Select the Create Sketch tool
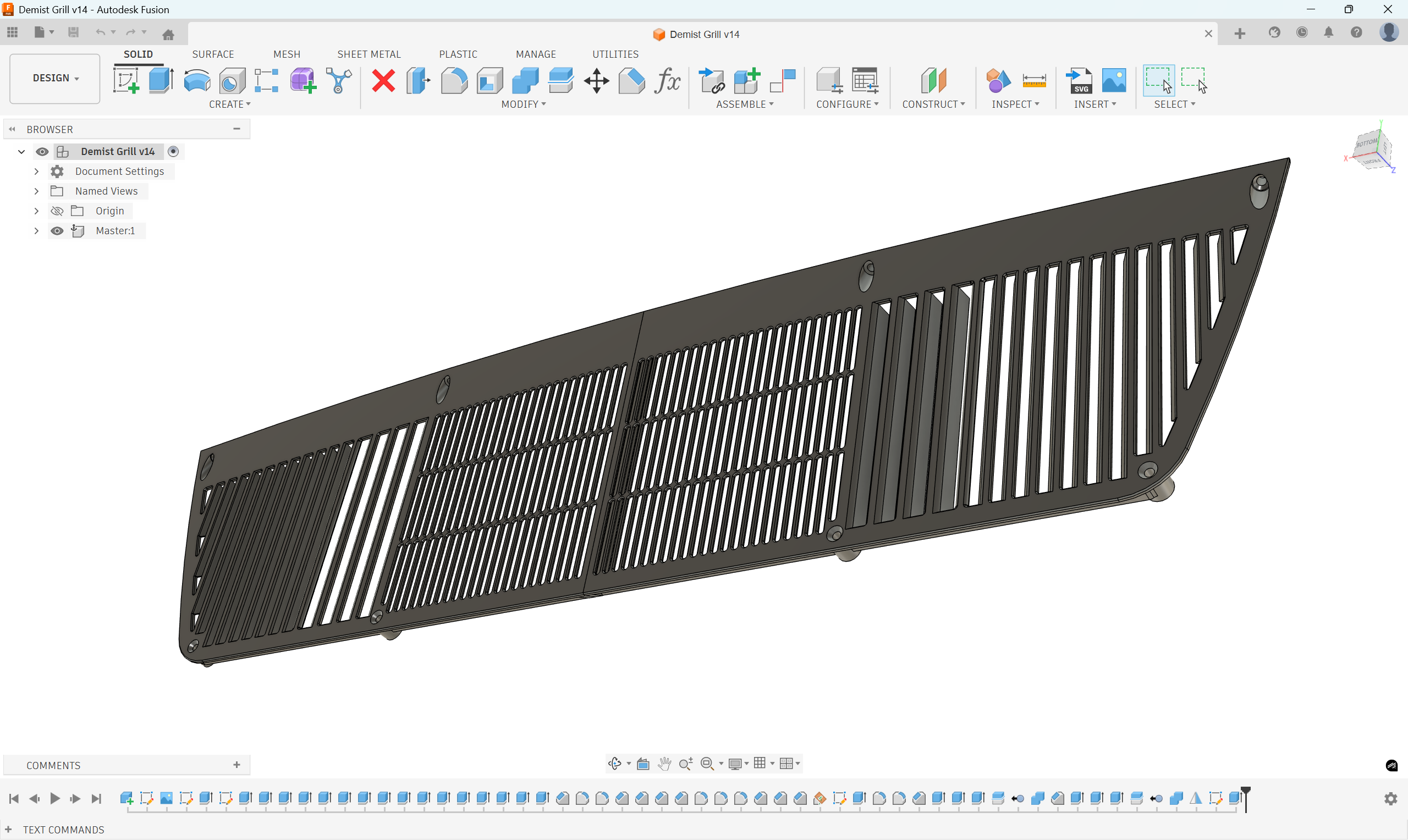This screenshot has height=840, width=1408. coord(126,81)
